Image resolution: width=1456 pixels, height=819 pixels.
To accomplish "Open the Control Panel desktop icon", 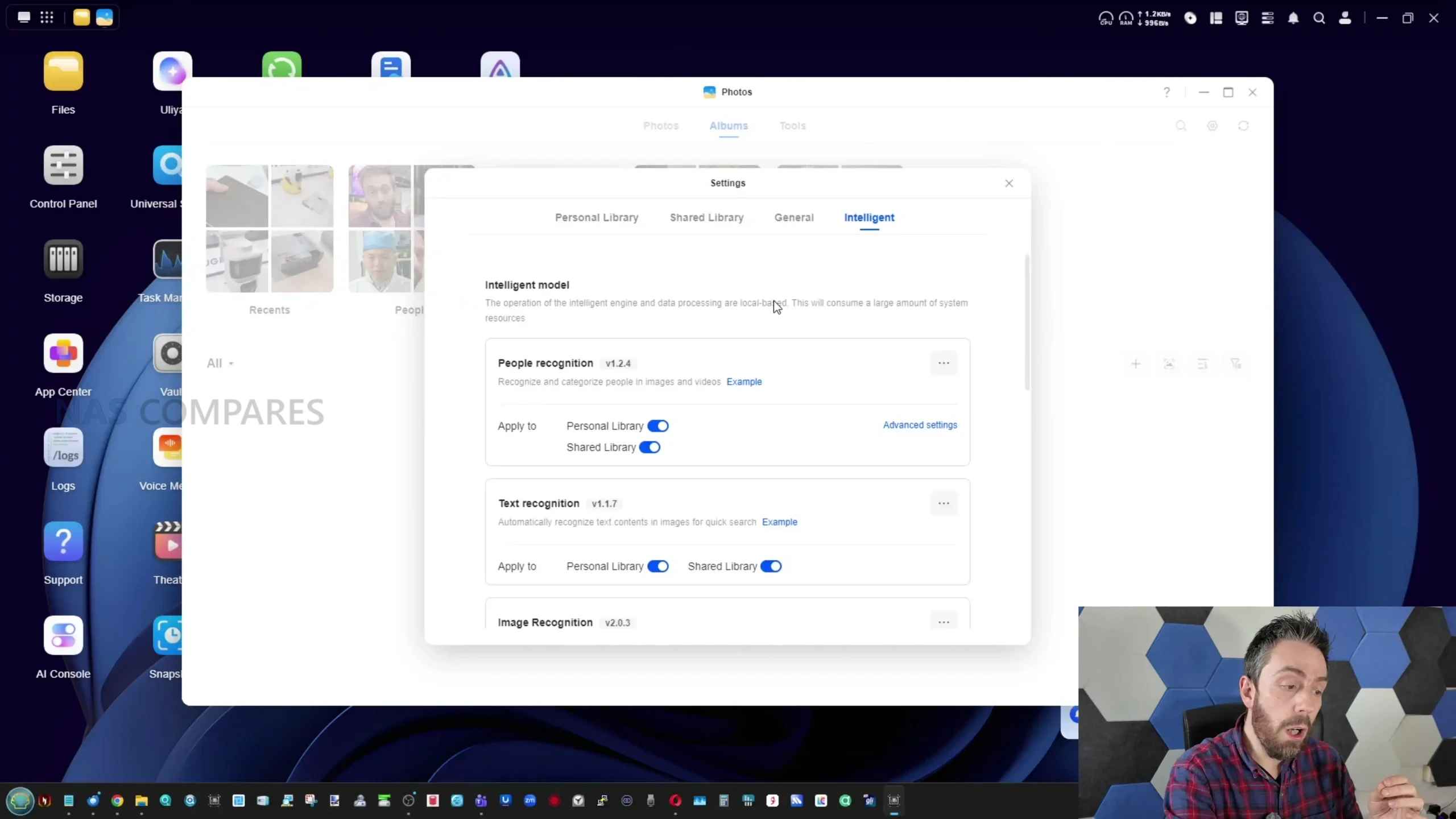I will (x=63, y=166).
